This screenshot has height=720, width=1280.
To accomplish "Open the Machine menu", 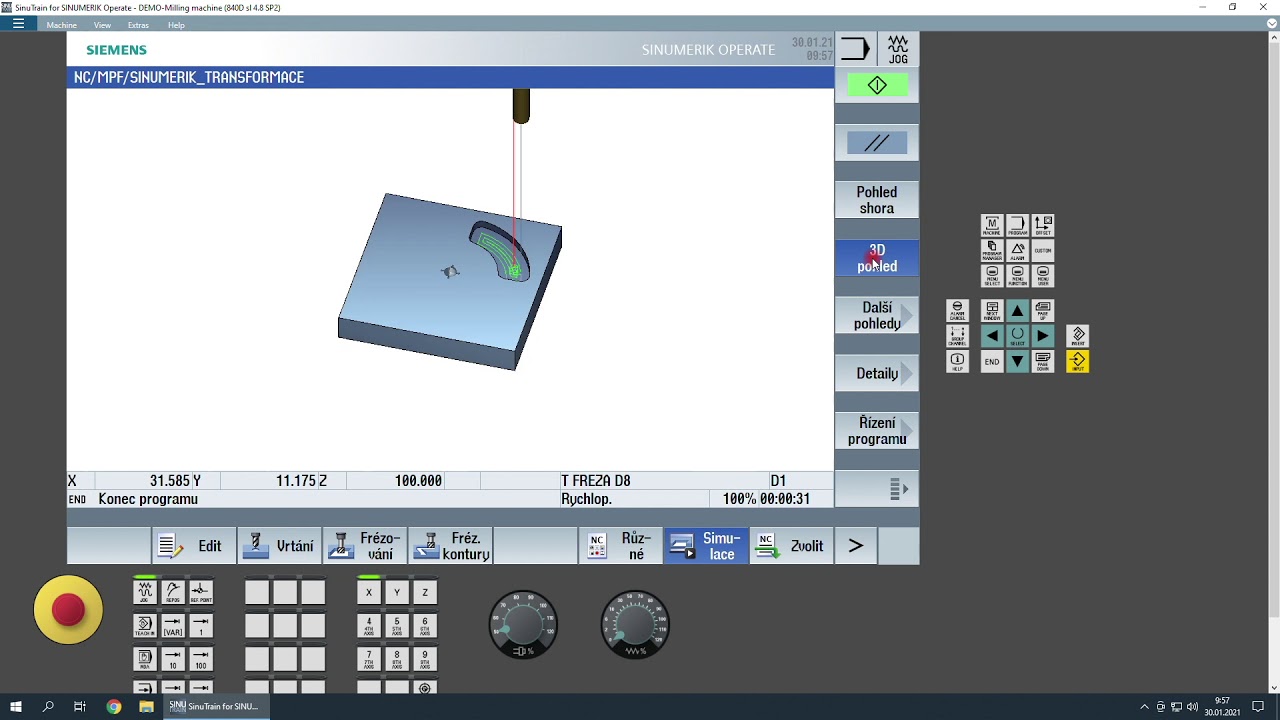I will pyautogui.click(x=62, y=25).
